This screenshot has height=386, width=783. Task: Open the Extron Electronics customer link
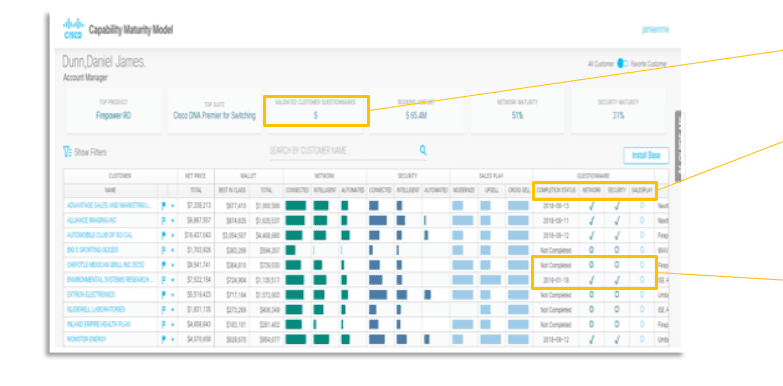coord(91,295)
